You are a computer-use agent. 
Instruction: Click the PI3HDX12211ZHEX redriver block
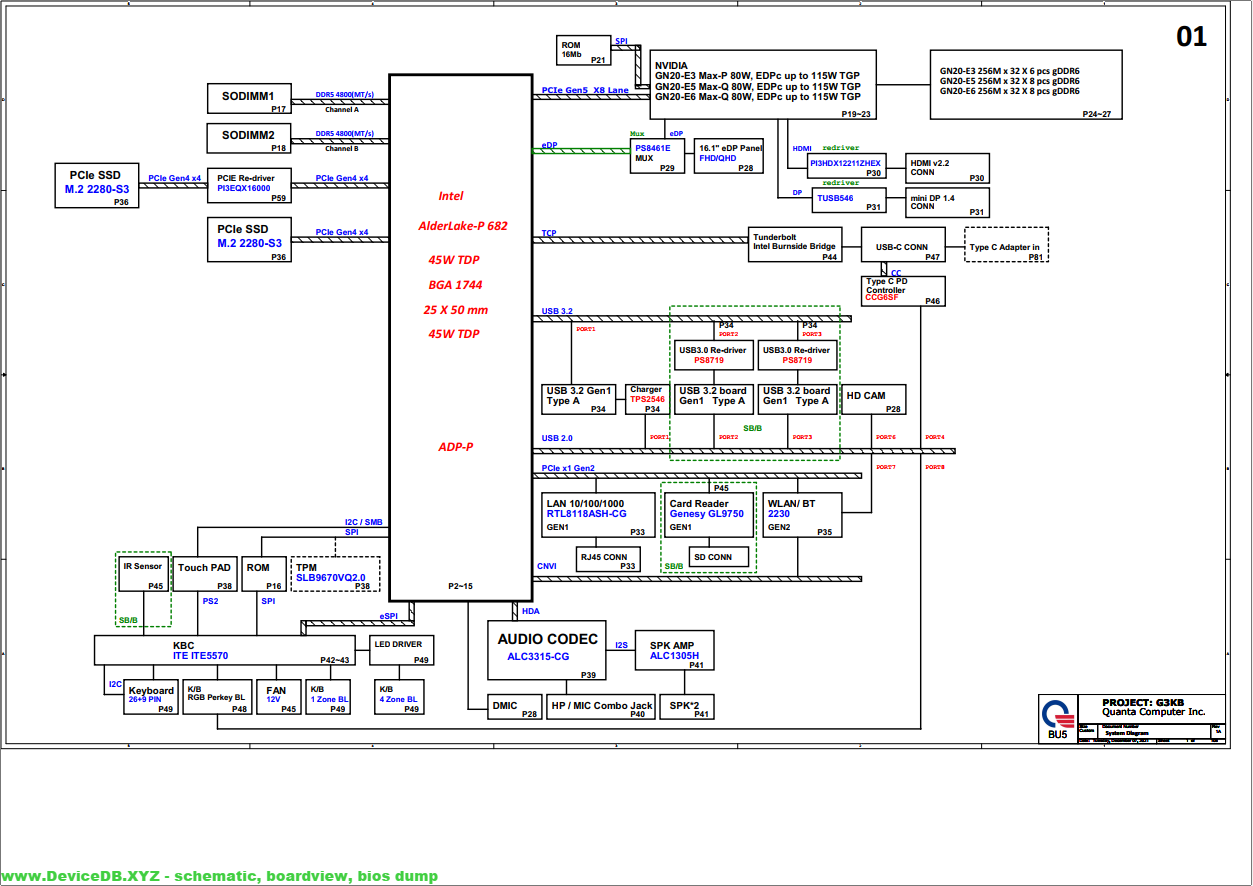(x=846, y=166)
